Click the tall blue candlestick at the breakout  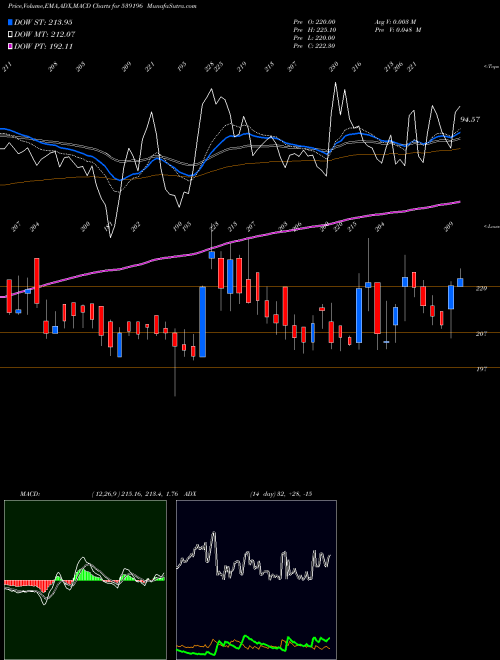pos(202,322)
